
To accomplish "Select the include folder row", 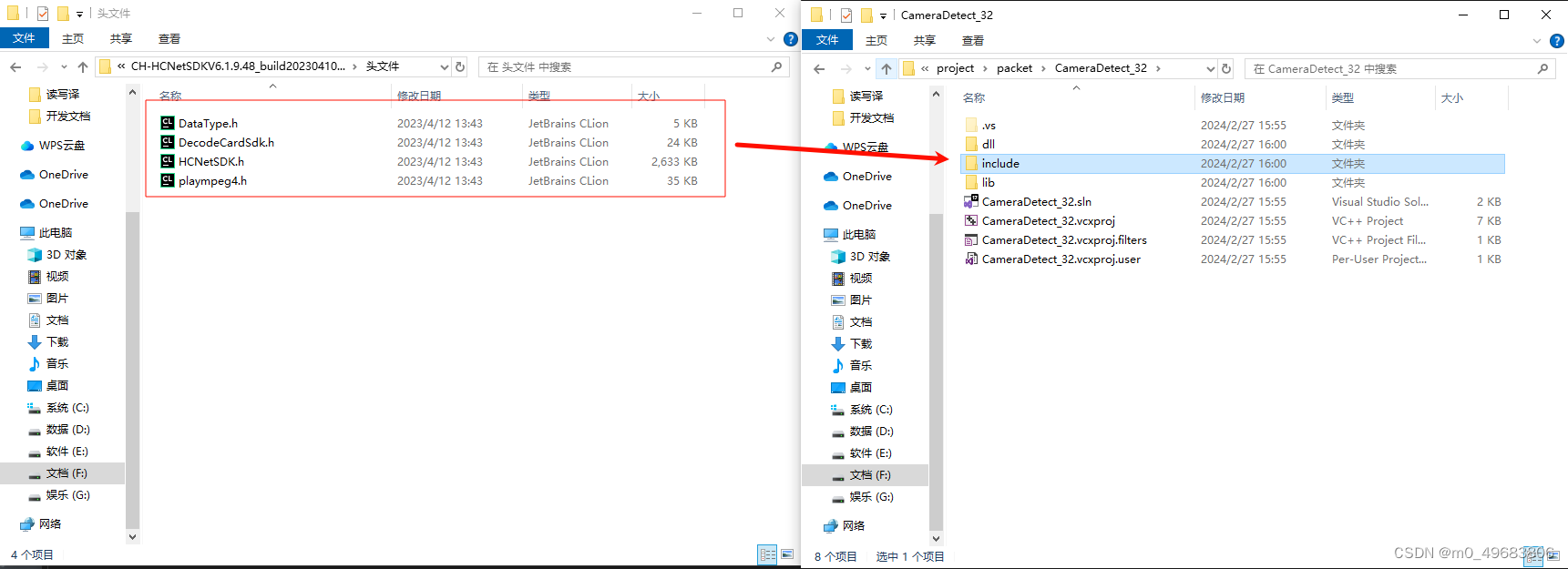I will [1232, 163].
